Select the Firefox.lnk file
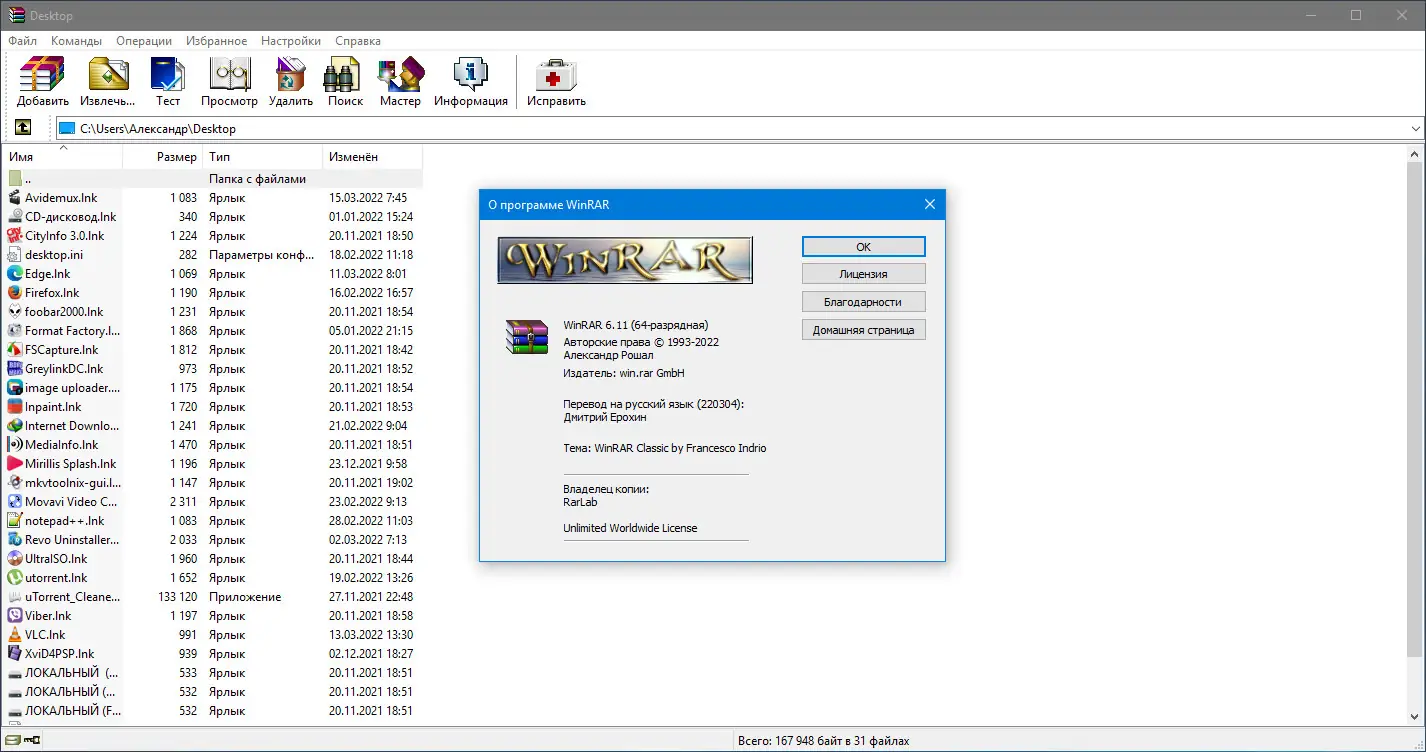The width and height of the screenshot is (1426, 752). [x=52, y=292]
